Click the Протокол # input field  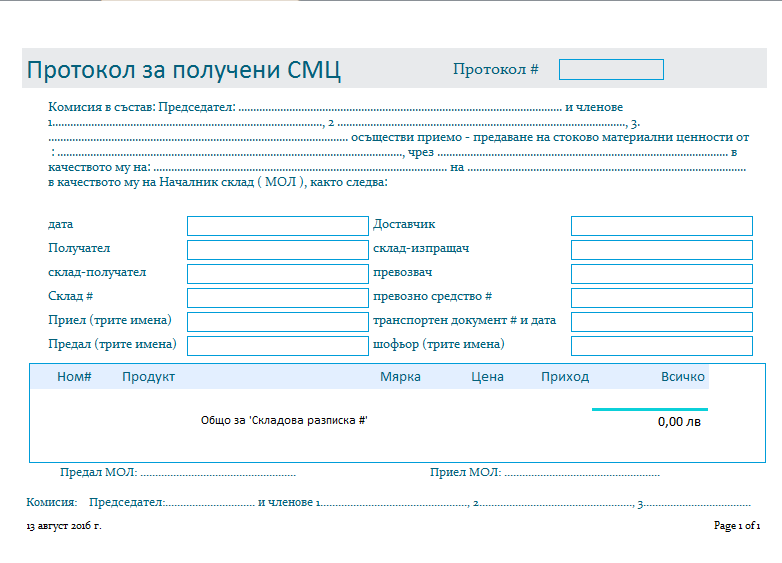[611, 69]
